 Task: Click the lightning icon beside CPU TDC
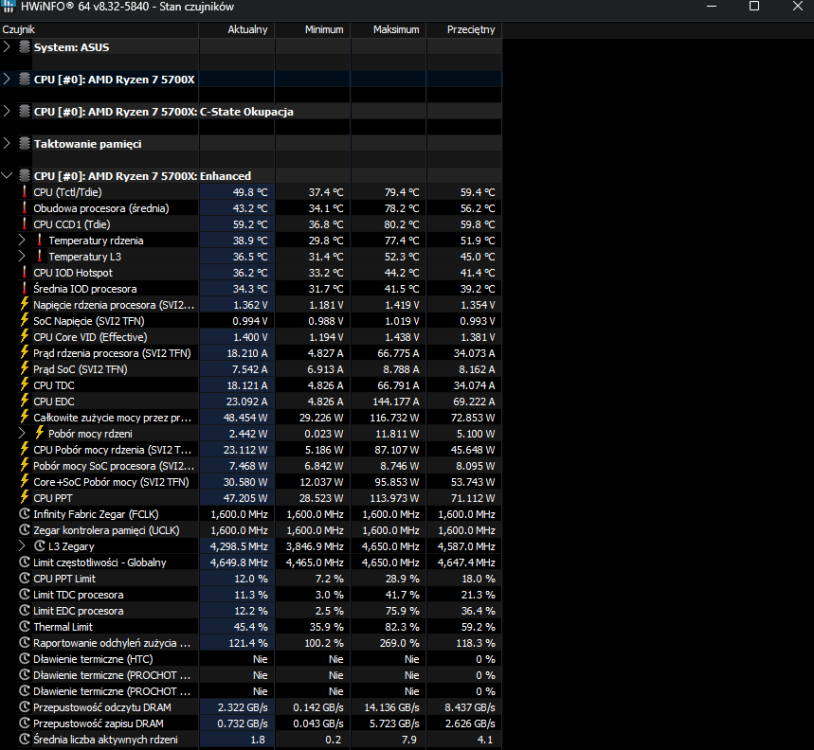24,385
